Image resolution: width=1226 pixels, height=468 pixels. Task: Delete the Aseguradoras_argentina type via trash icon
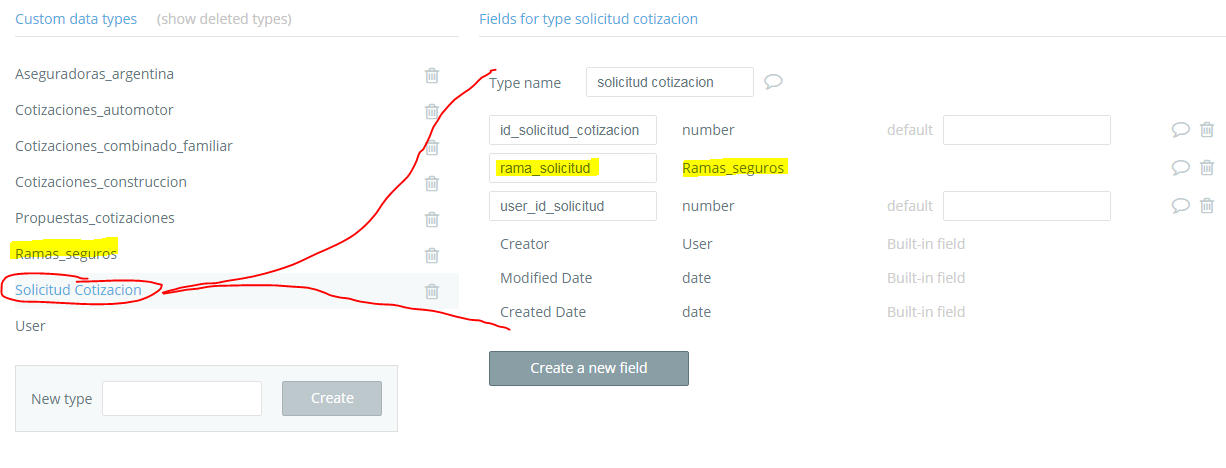tap(432, 75)
